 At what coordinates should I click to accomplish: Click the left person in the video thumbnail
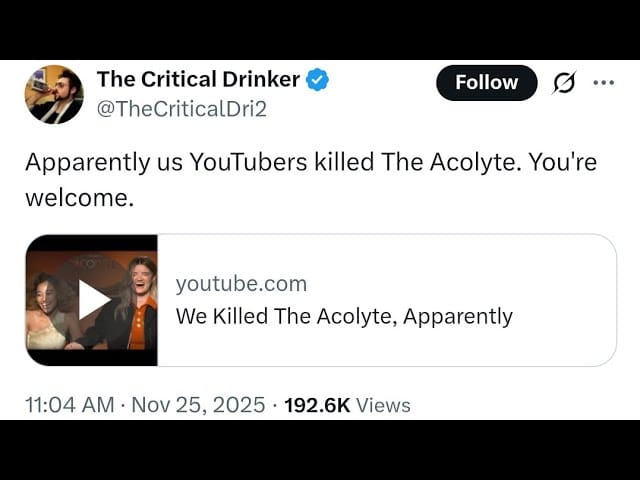47,315
